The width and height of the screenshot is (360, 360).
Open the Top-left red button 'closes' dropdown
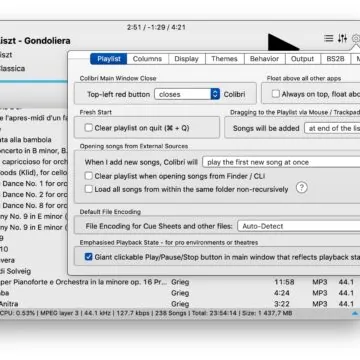click(187, 94)
